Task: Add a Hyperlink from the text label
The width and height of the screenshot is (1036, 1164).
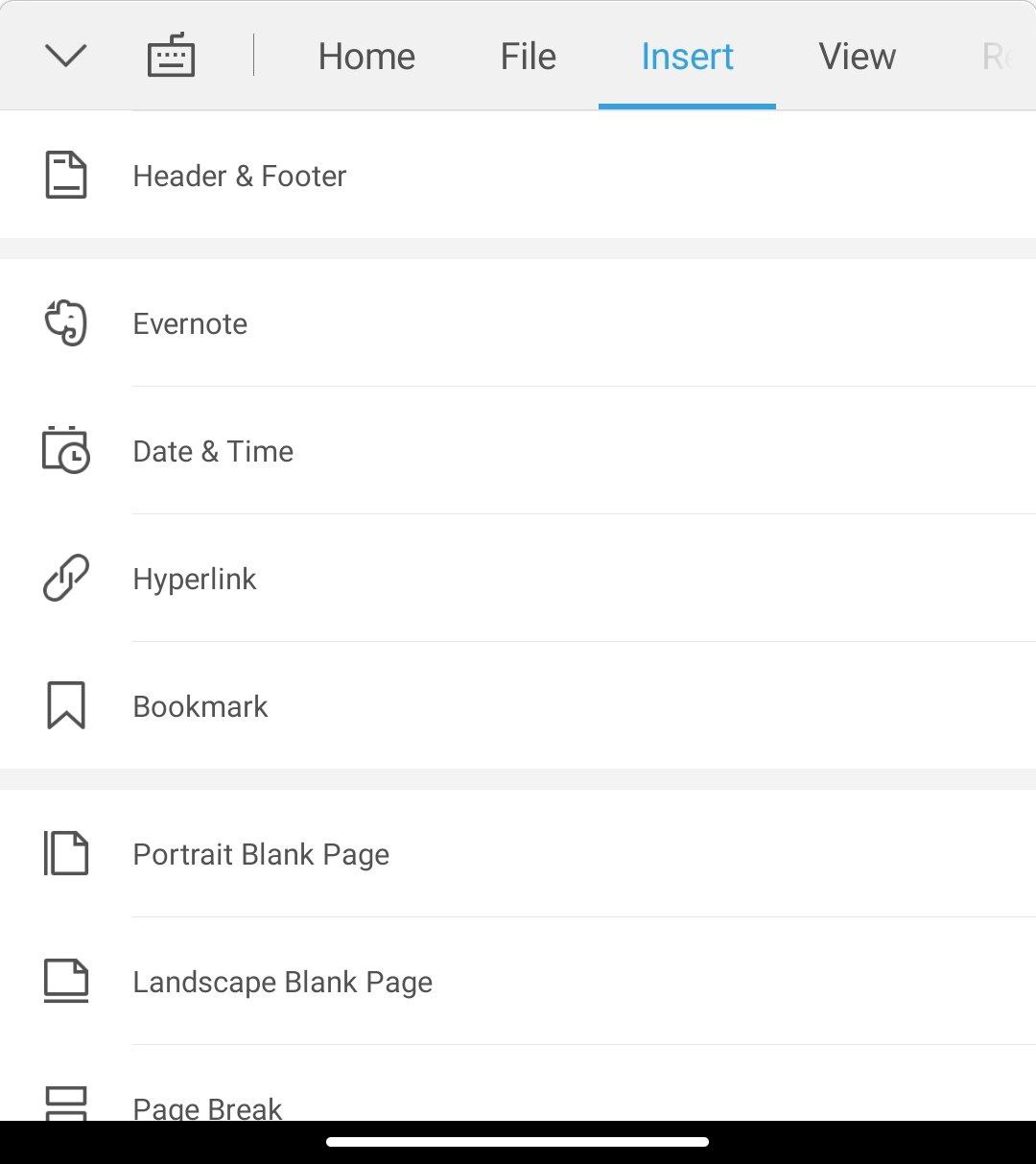Action: [195, 579]
